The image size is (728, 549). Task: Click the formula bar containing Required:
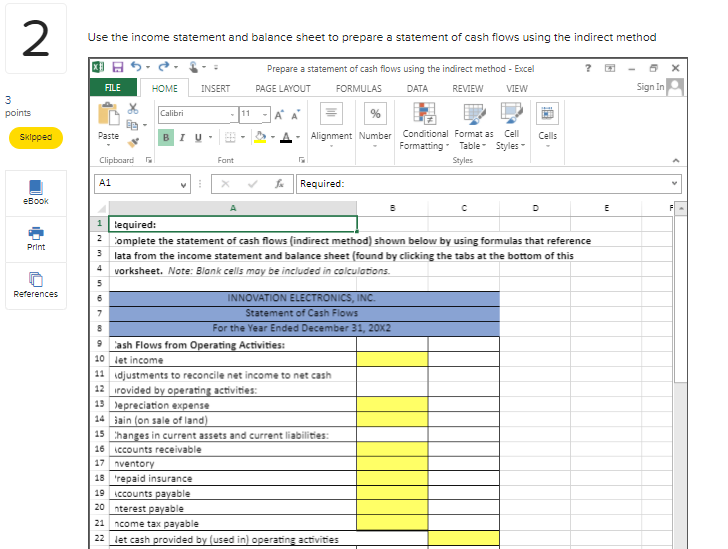pyautogui.click(x=489, y=183)
